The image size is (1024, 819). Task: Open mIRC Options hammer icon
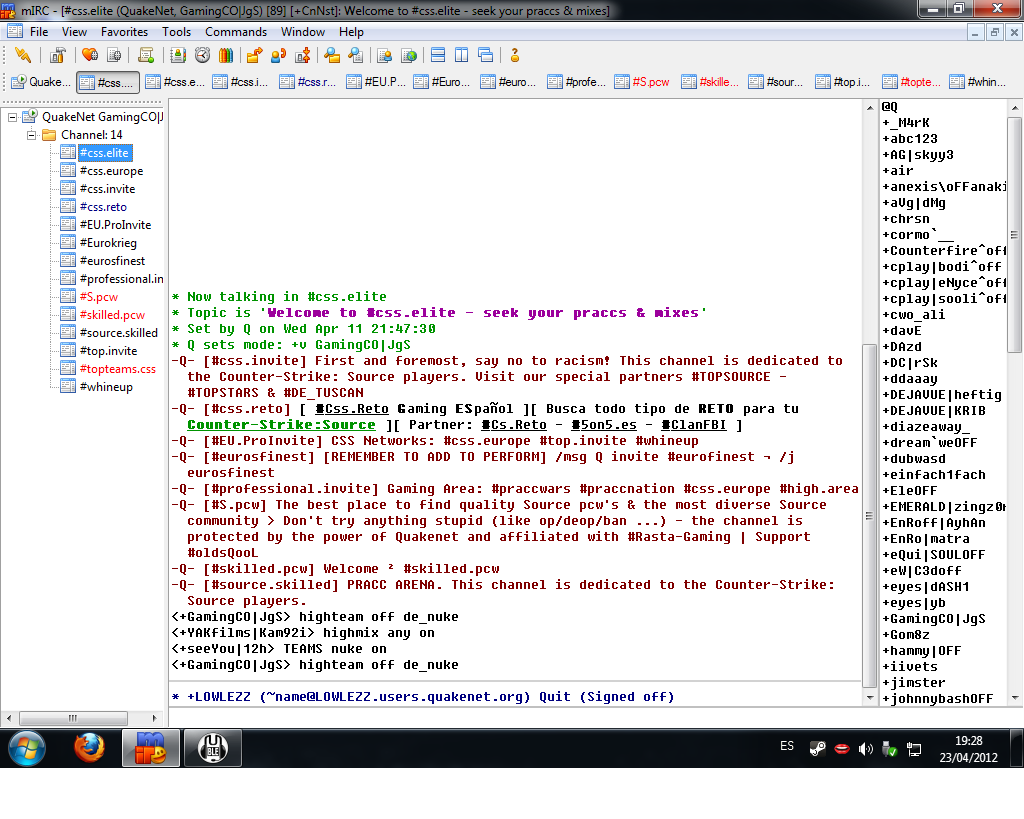(x=57, y=56)
